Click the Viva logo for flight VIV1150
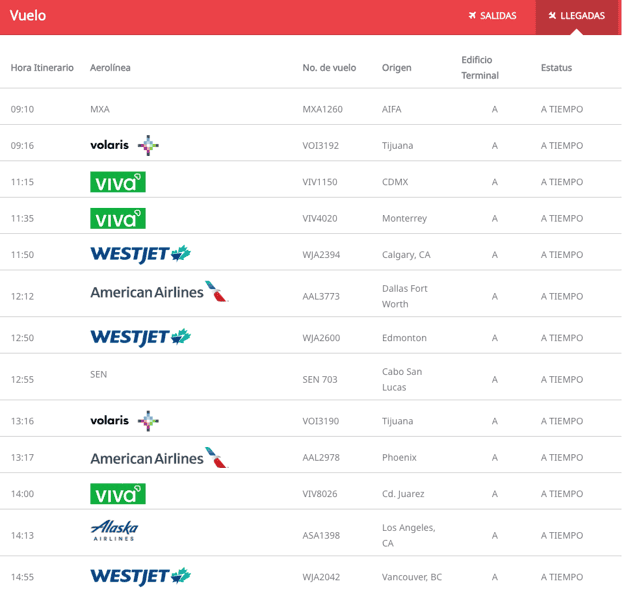The image size is (628, 590). [x=118, y=182]
